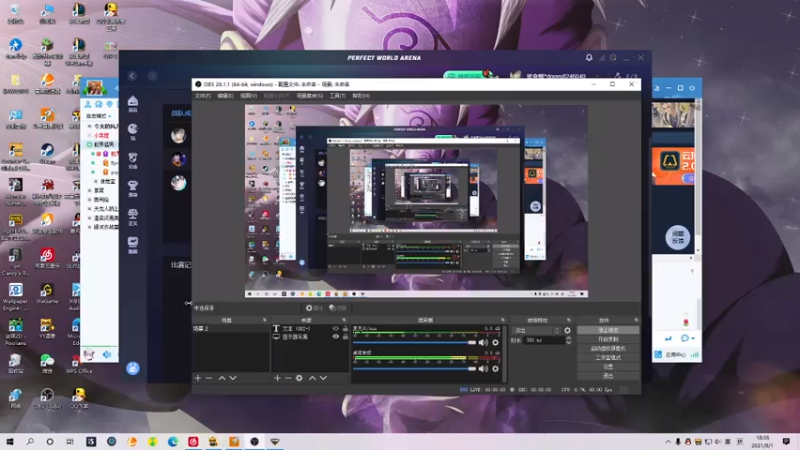Click the Stop Streaming button in OBS controls
The height and width of the screenshot is (450, 800).
(608, 330)
